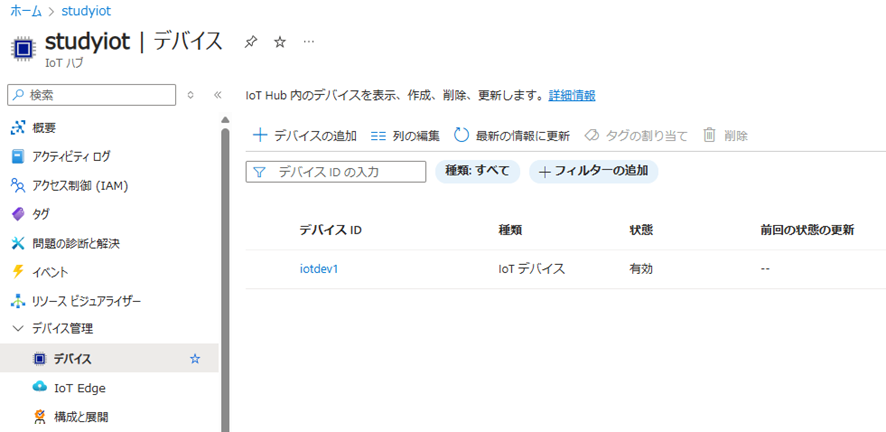Sort by デバイス ID column header
The width and height of the screenshot is (886, 432).
331,230
